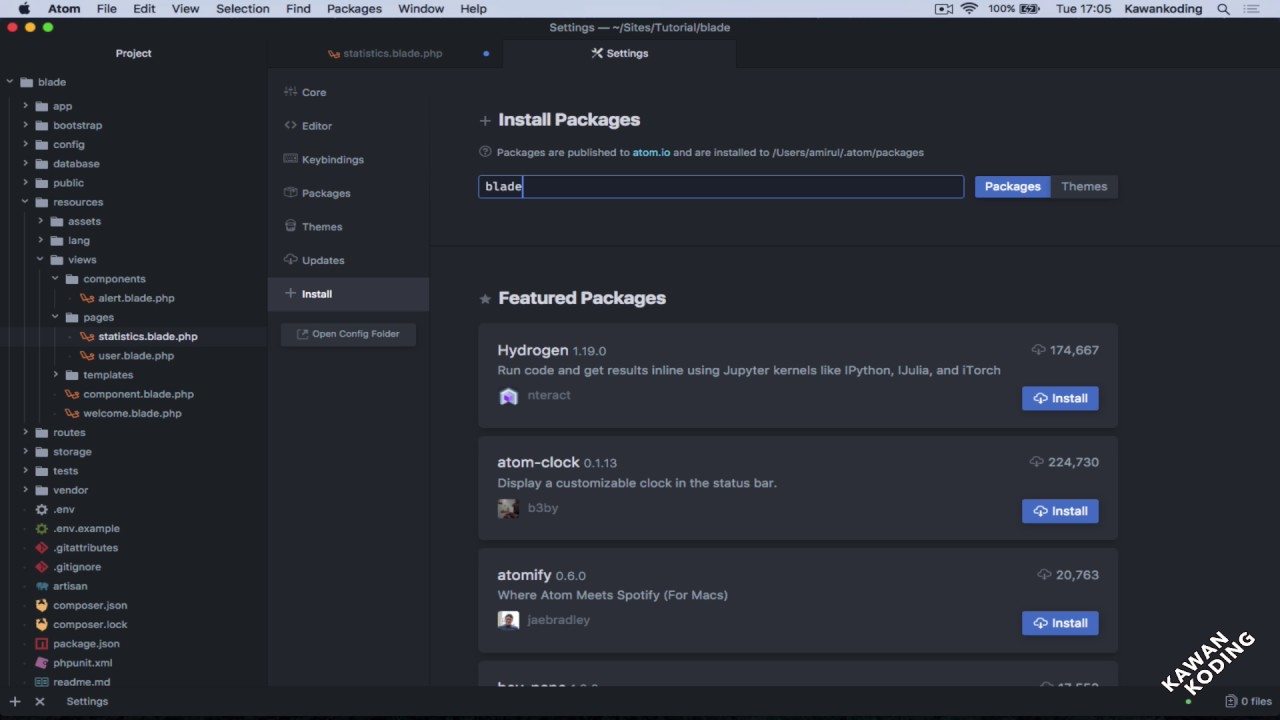Image resolution: width=1280 pixels, height=720 pixels.
Task: Expand the assets folder
Action: point(40,221)
